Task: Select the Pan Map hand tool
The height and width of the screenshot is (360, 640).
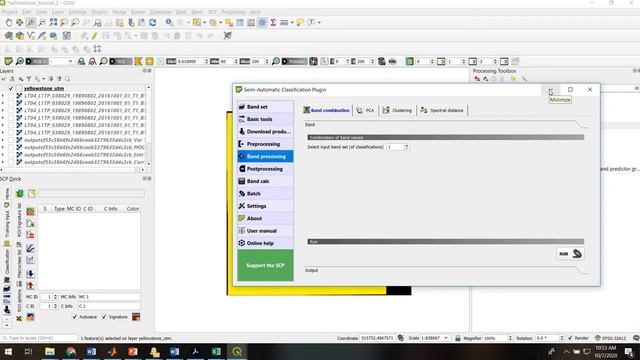Action: tap(9, 22)
